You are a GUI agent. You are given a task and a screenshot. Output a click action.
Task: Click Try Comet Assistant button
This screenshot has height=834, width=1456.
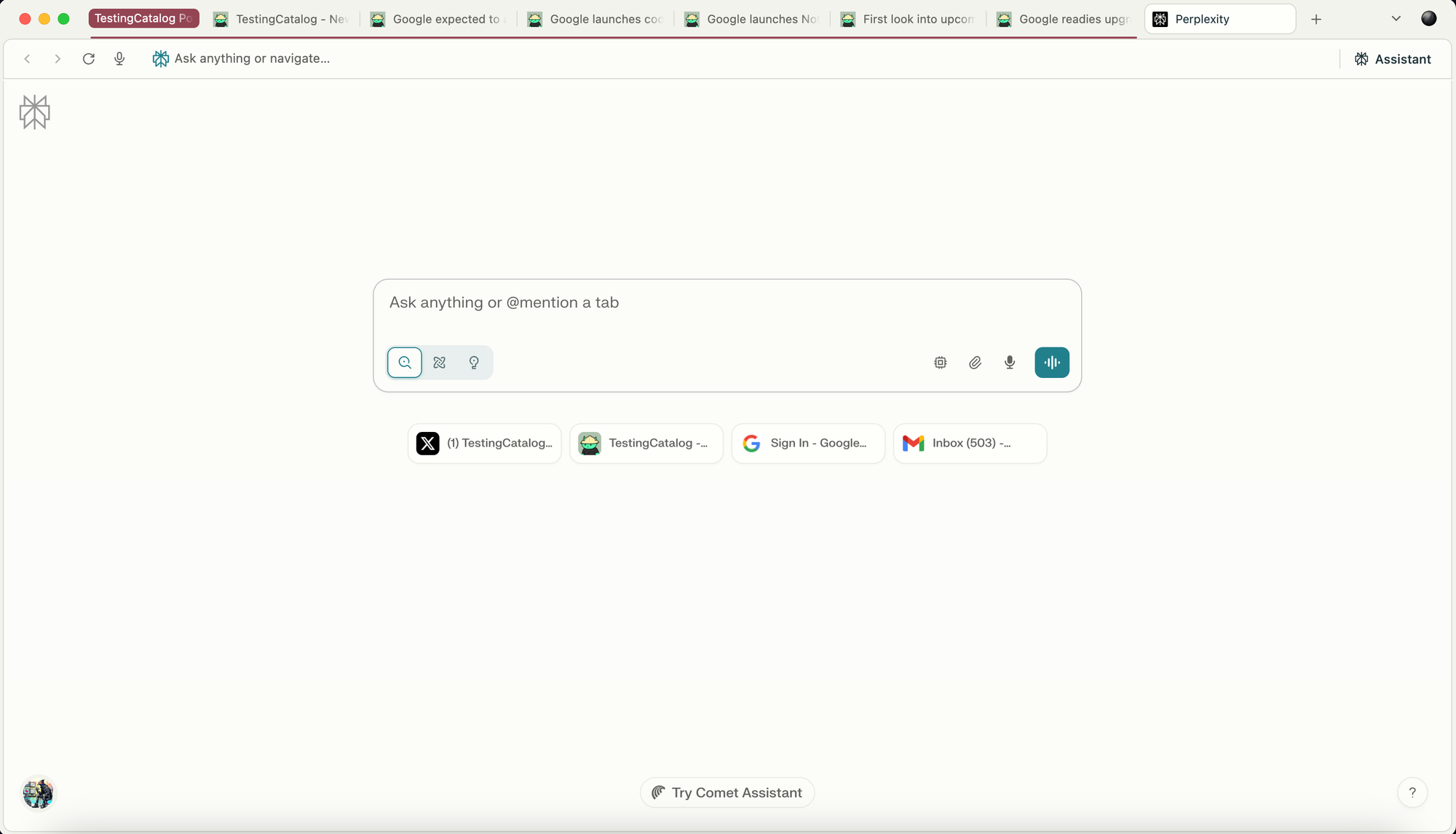pyautogui.click(x=727, y=792)
